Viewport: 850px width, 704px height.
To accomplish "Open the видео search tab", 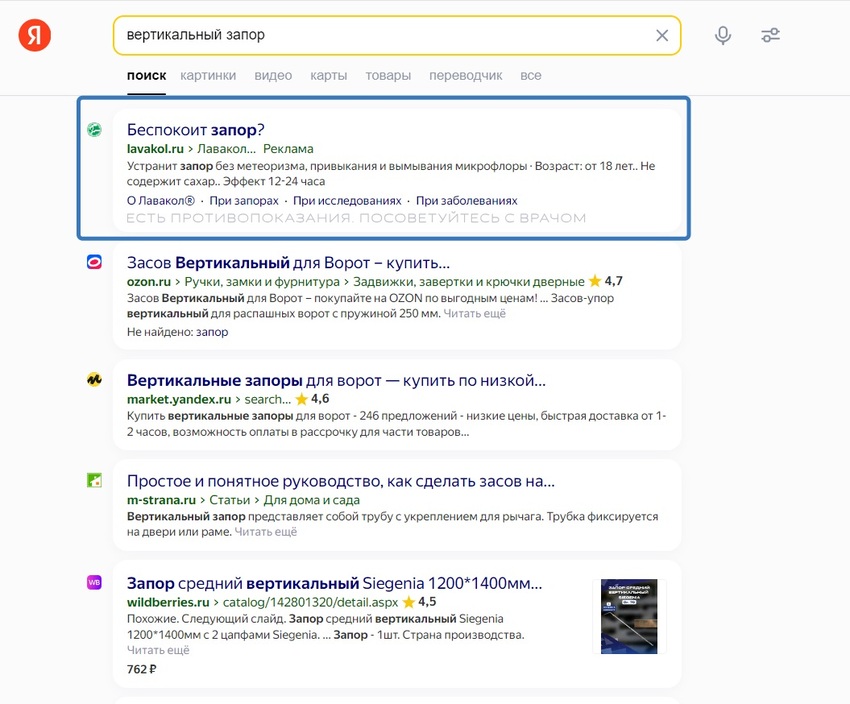I will pyautogui.click(x=272, y=74).
